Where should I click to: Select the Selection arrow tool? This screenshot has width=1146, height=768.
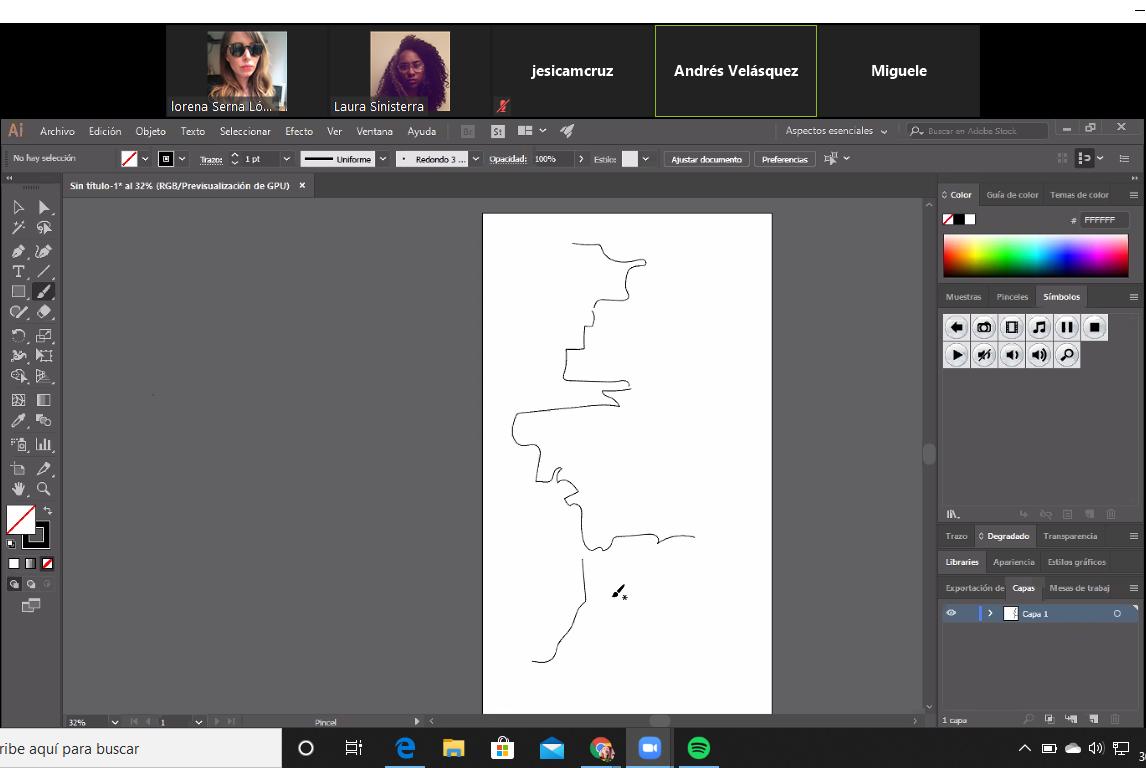18,208
